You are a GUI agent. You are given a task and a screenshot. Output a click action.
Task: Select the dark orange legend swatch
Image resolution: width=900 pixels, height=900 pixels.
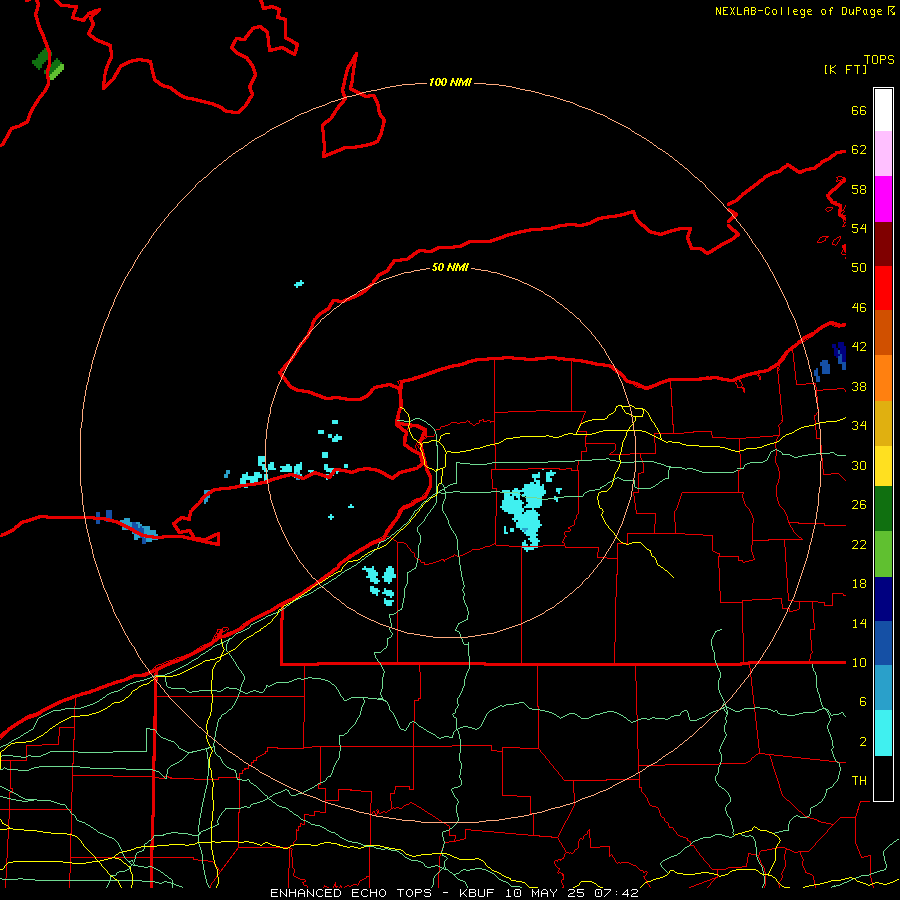tap(883, 332)
